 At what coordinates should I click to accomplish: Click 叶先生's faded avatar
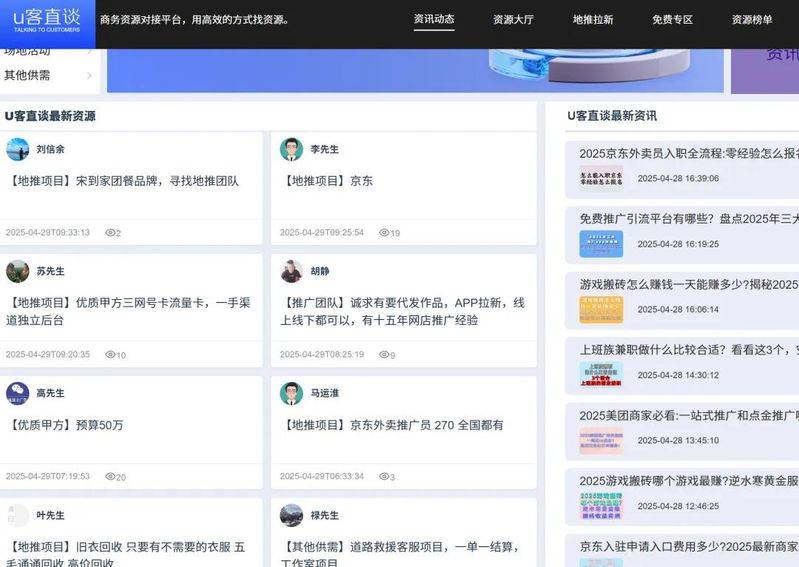click(17, 515)
